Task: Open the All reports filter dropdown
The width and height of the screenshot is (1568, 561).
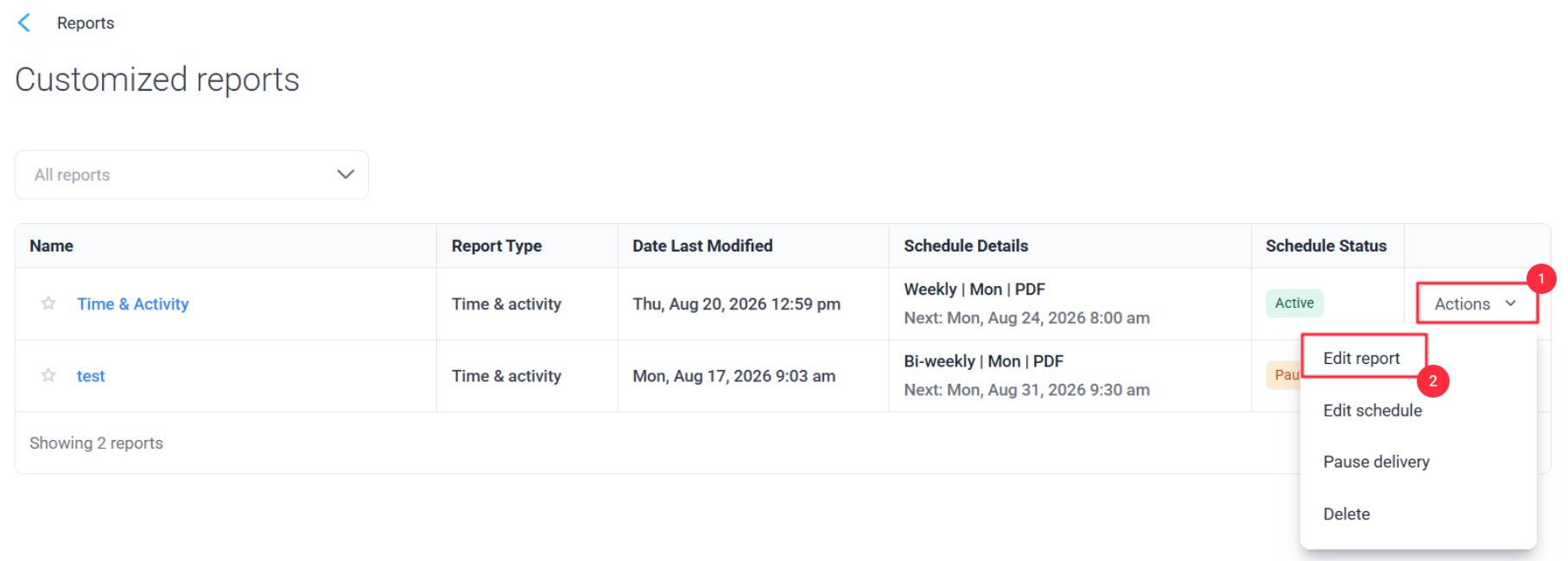Action: pyautogui.click(x=192, y=175)
